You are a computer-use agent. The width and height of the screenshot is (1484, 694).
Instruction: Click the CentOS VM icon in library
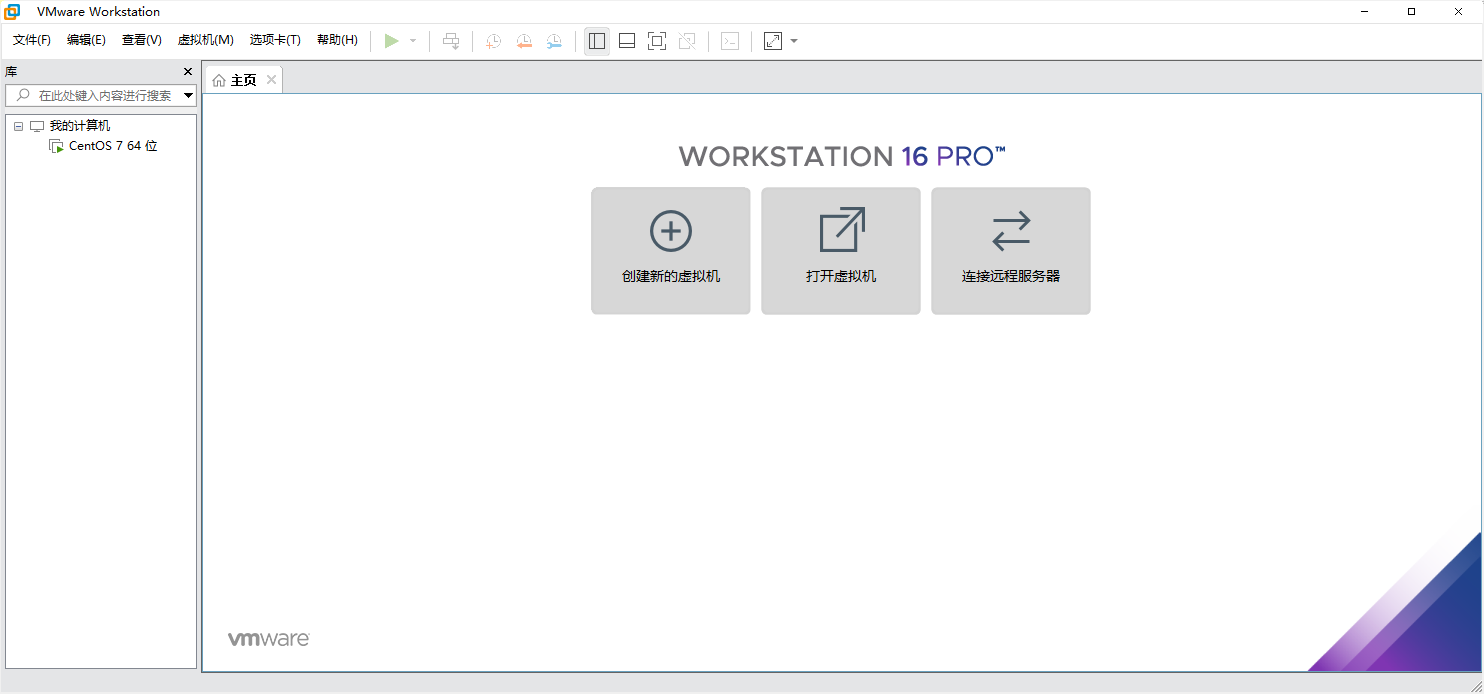(x=56, y=146)
